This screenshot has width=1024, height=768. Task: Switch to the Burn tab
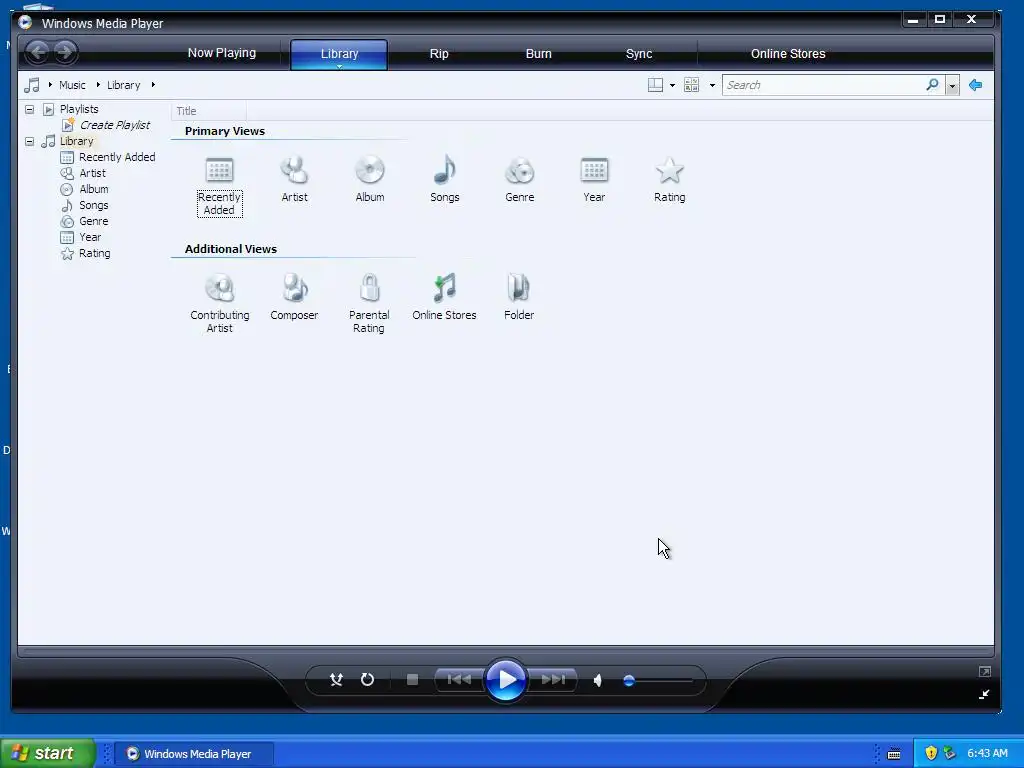[539, 54]
